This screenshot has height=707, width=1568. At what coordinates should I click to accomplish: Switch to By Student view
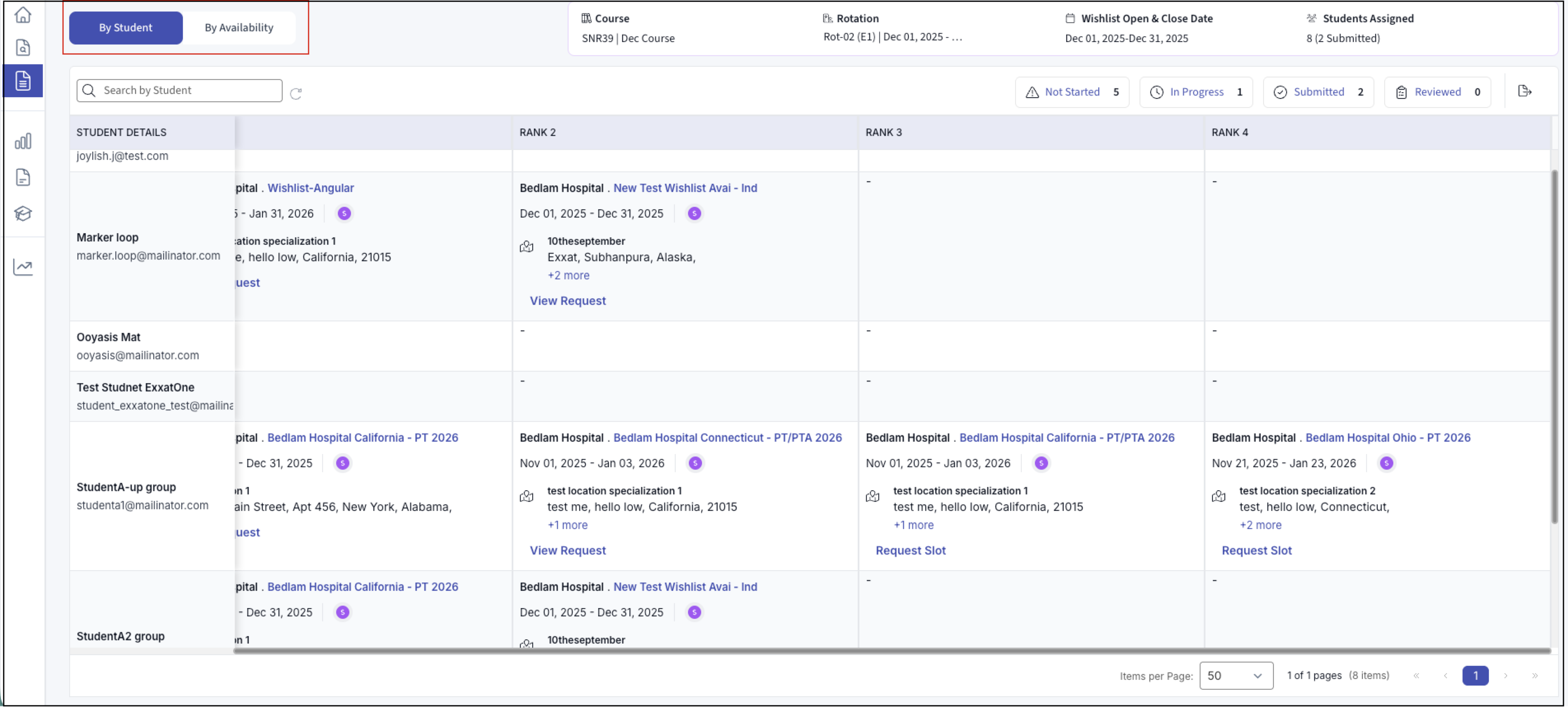(125, 28)
